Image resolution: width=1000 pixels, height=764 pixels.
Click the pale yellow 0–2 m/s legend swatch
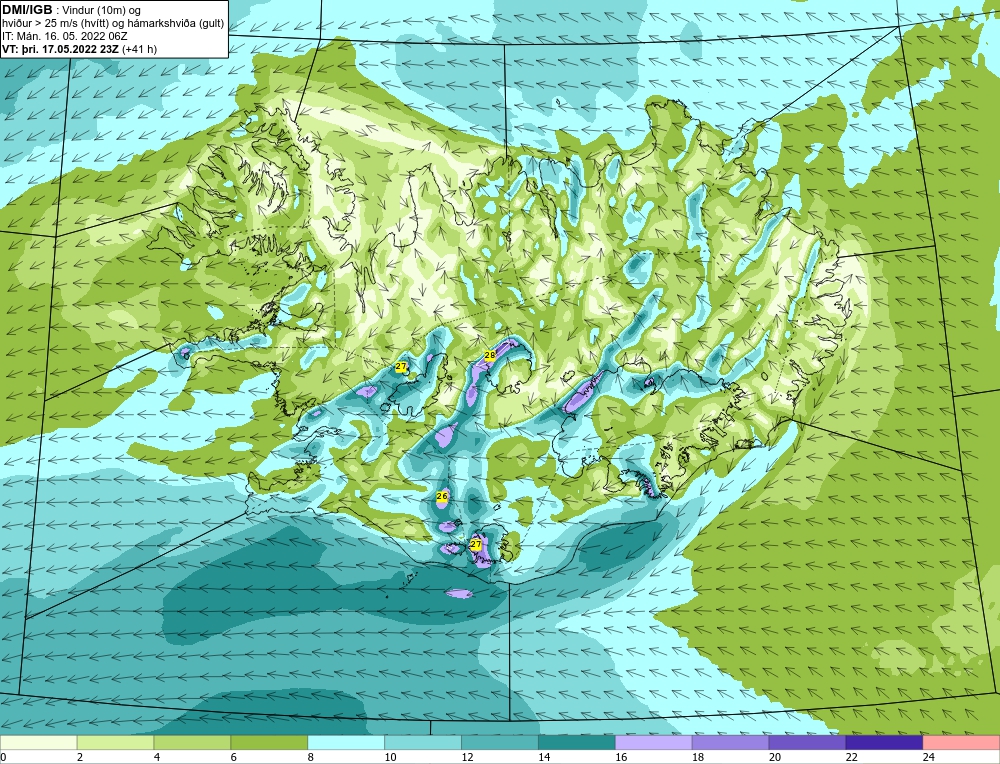(x=39, y=742)
